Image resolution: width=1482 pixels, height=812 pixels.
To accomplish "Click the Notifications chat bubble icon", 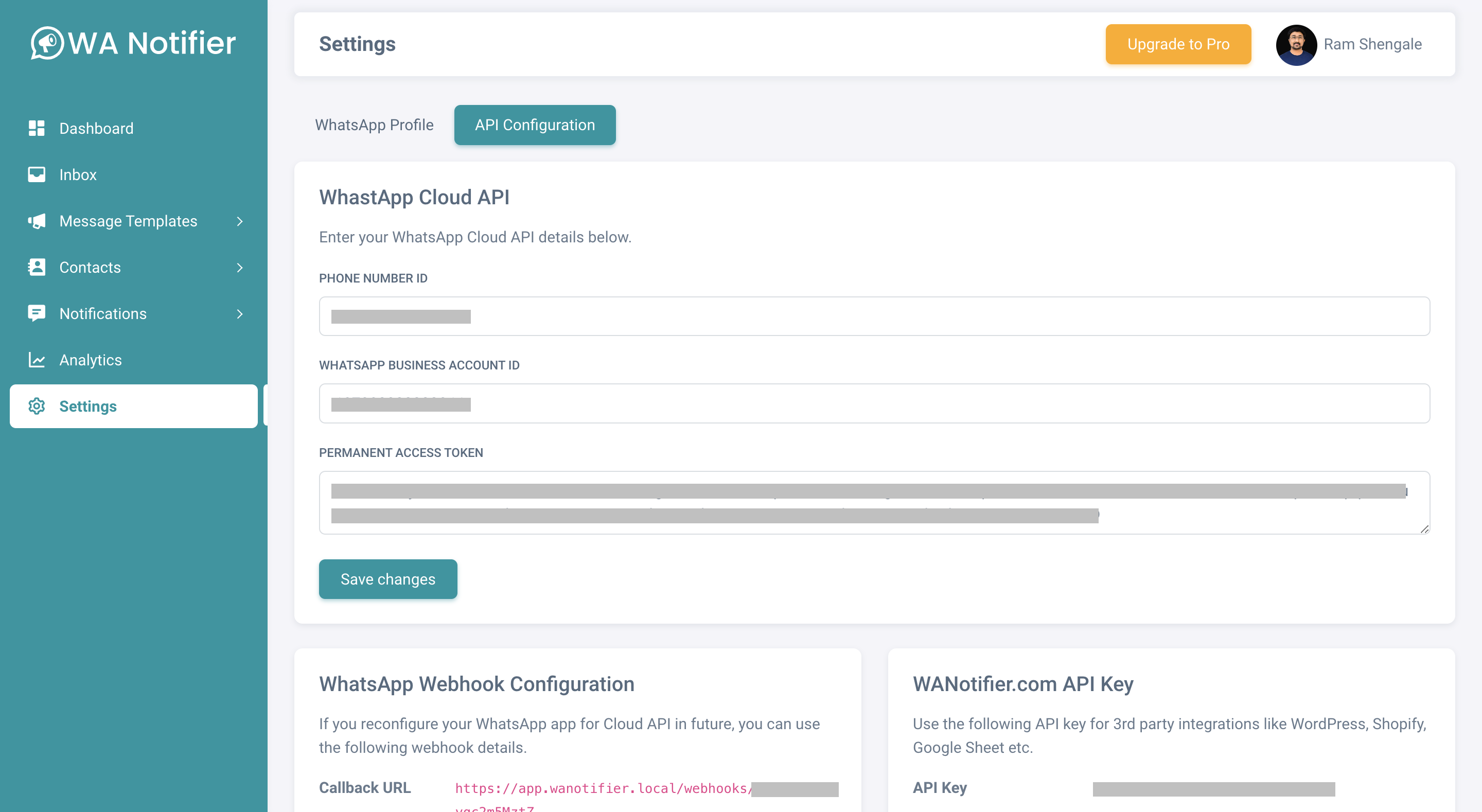I will pyautogui.click(x=36, y=314).
